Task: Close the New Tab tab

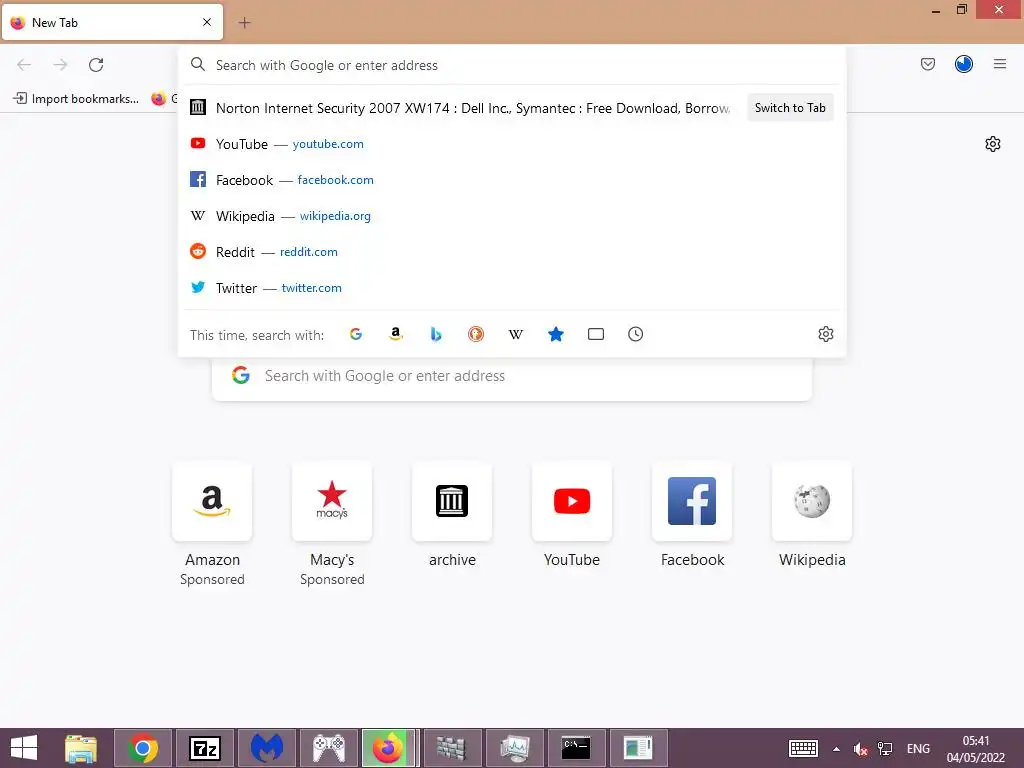Action: click(207, 22)
